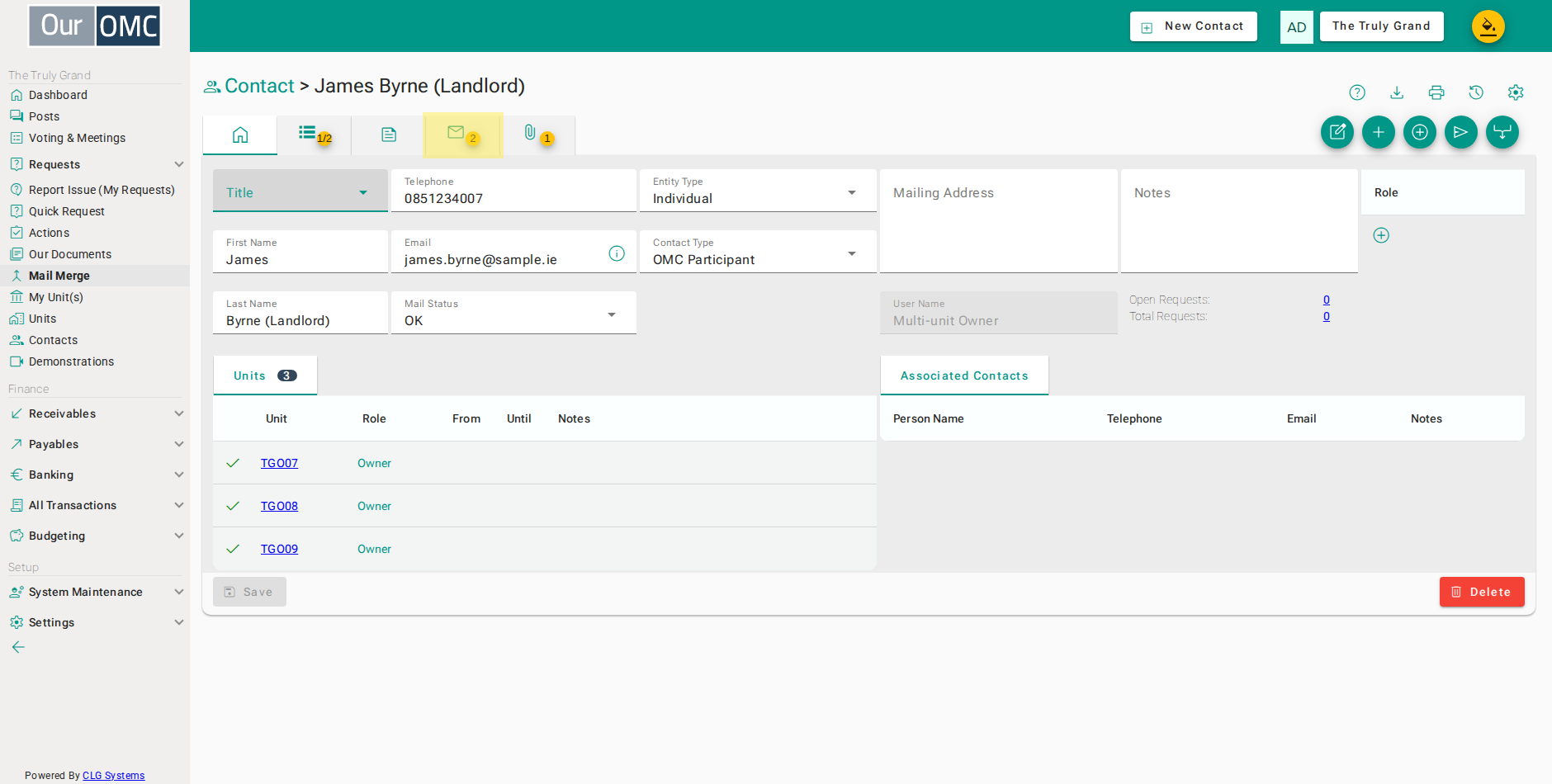Open the Mail Status dropdown
The height and width of the screenshot is (784, 1552).
pos(513,313)
